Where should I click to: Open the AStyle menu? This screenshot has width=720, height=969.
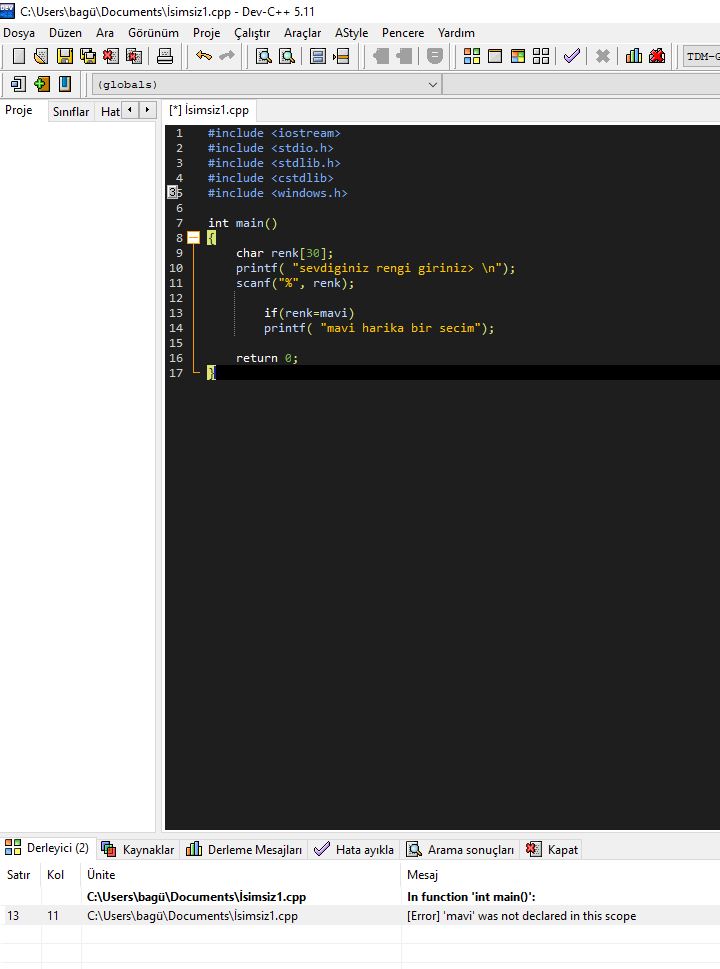pos(352,33)
